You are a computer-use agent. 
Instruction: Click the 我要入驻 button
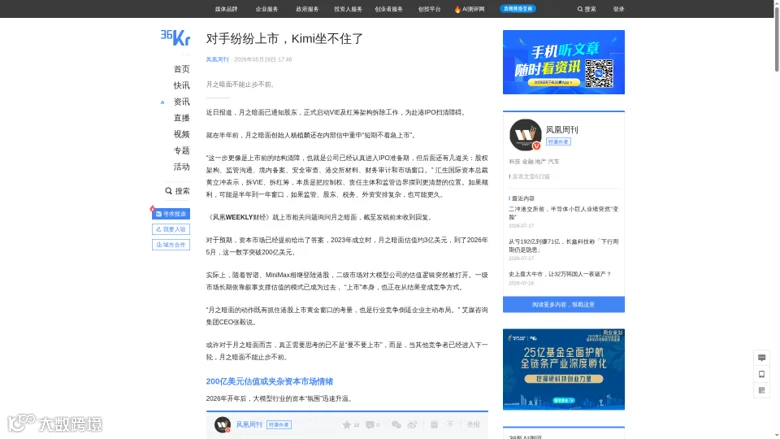click(x=171, y=229)
